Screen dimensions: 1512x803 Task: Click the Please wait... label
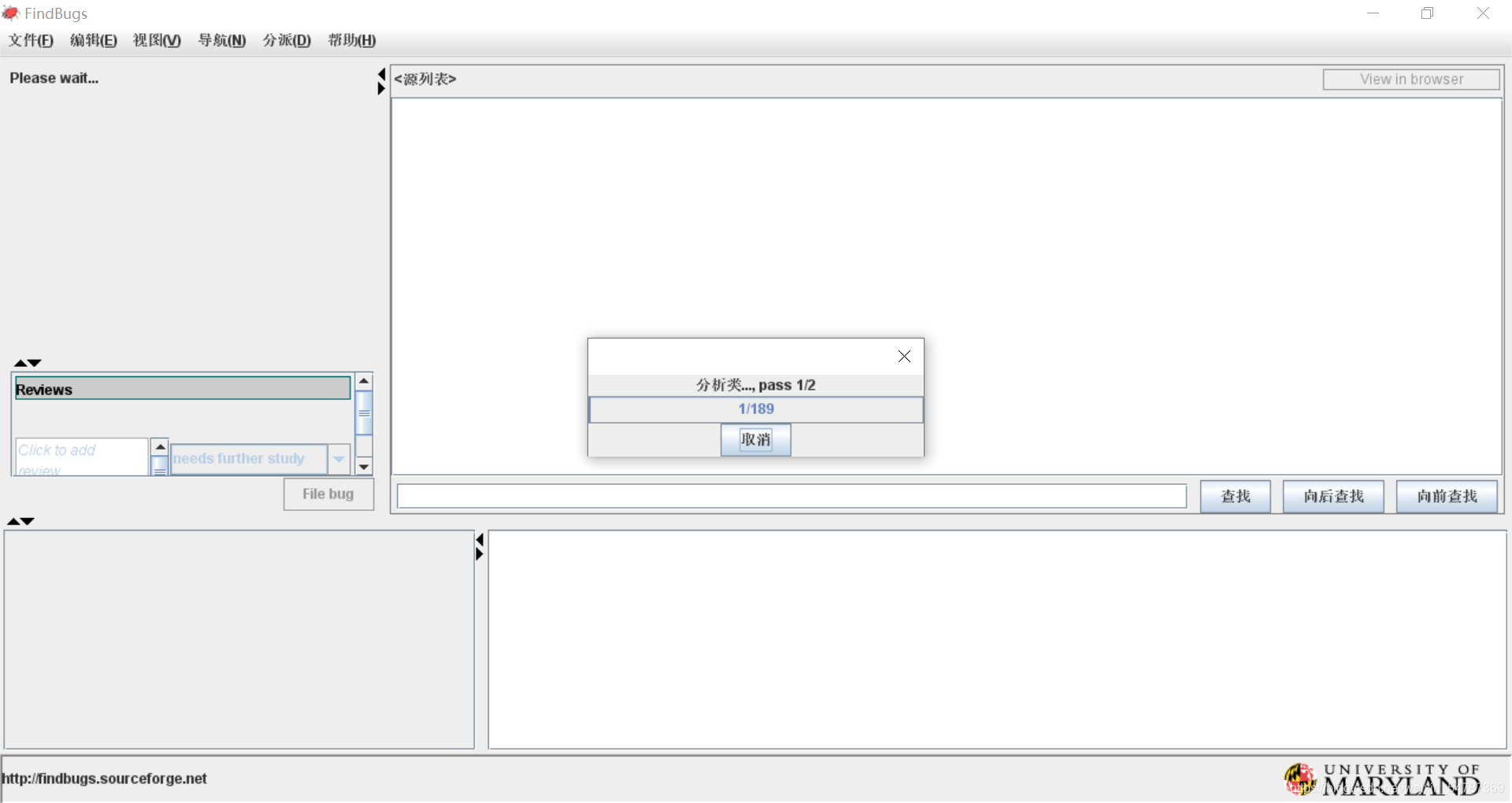54,78
